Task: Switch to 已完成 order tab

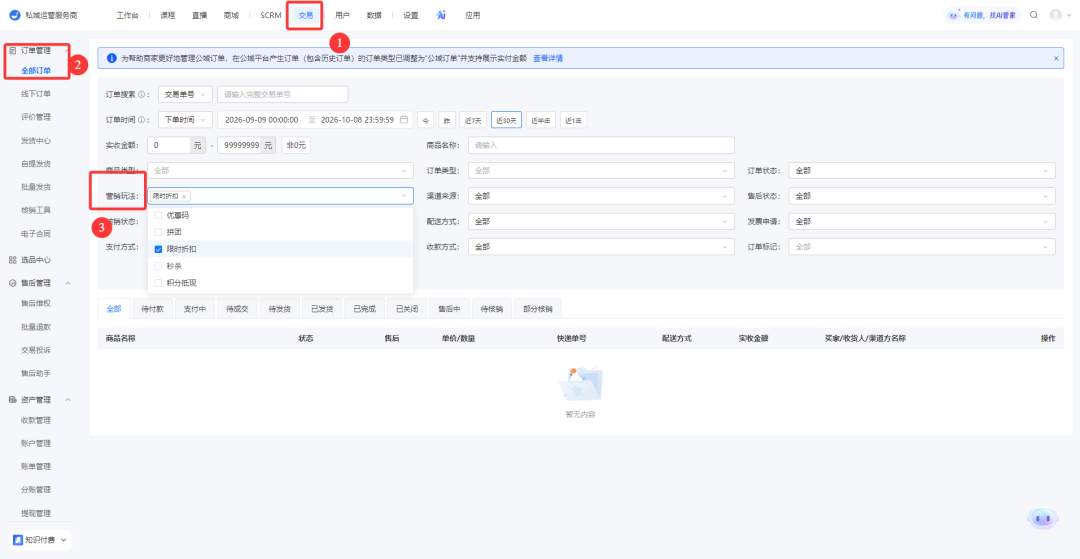Action: coord(364,309)
